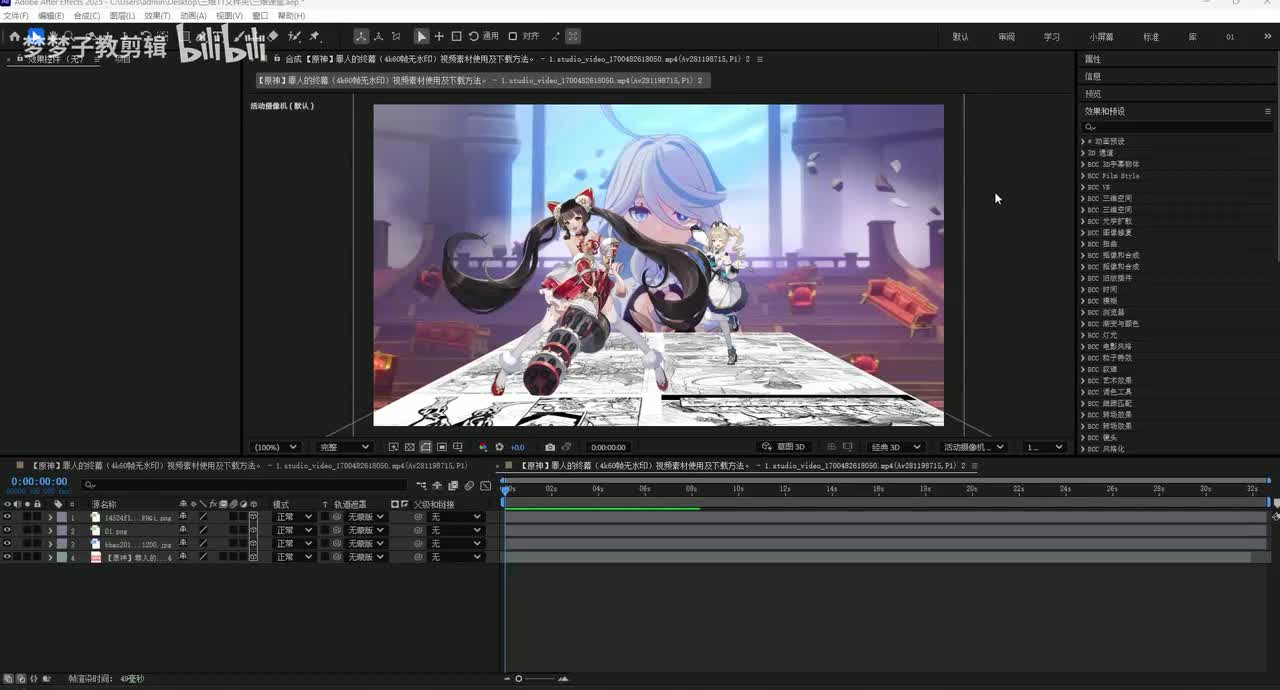Viewport: 1280px width, 690px height.
Task: Select the Eraser tool
Action: (x=272, y=36)
